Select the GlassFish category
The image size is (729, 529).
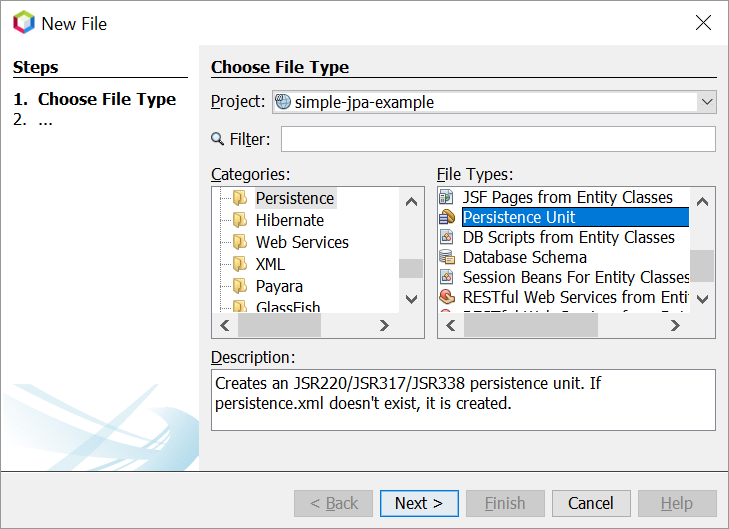(288, 307)
